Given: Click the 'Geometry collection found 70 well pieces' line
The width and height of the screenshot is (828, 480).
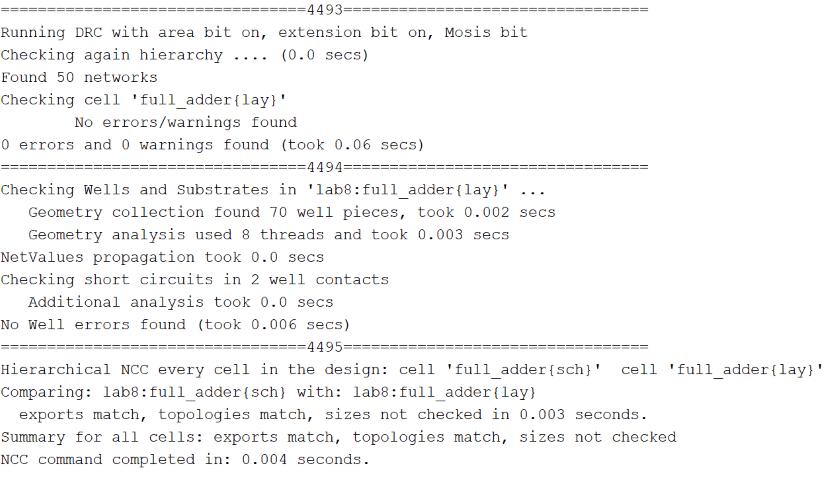Looking at the screenshot, I should [291, 212].
